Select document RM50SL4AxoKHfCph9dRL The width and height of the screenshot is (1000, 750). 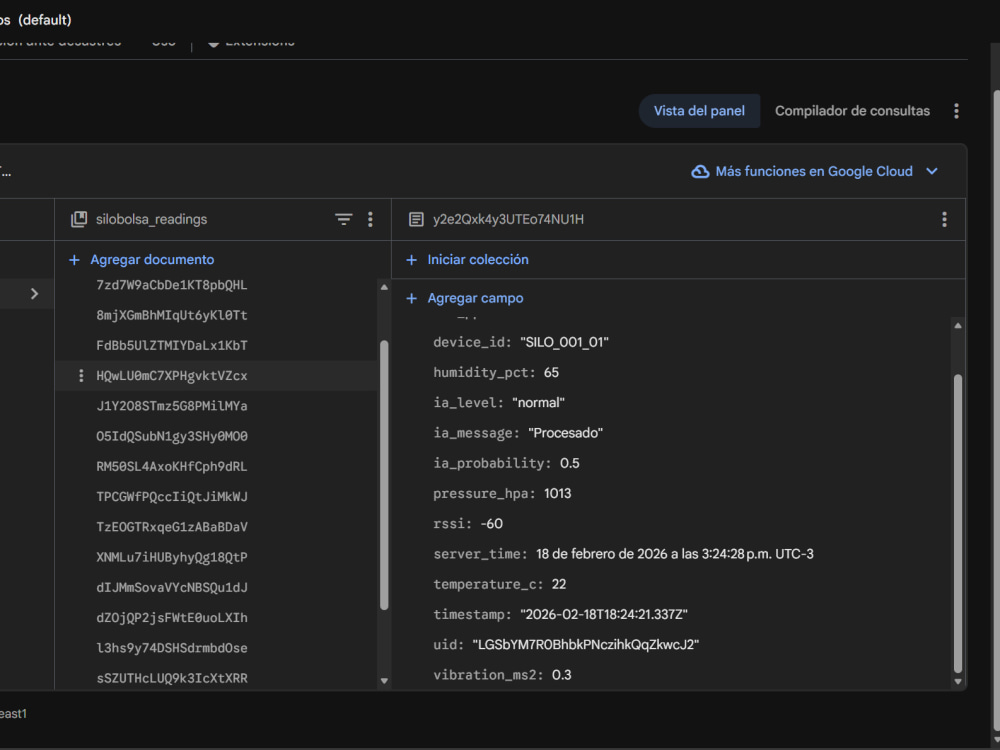point(172,466)
